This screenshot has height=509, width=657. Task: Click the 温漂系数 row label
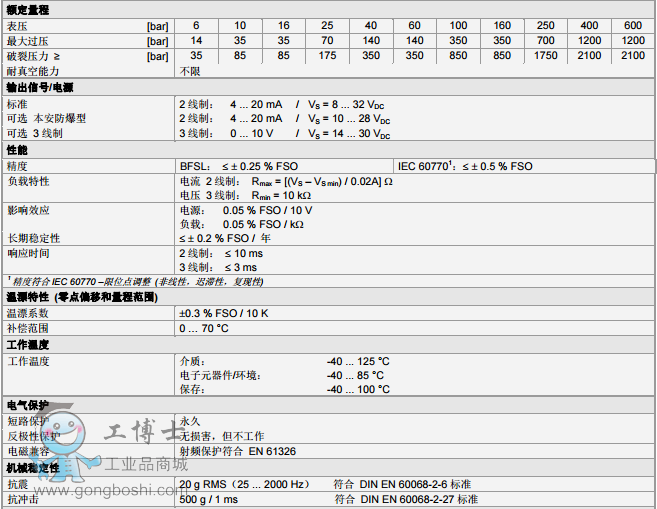point(28,313)
